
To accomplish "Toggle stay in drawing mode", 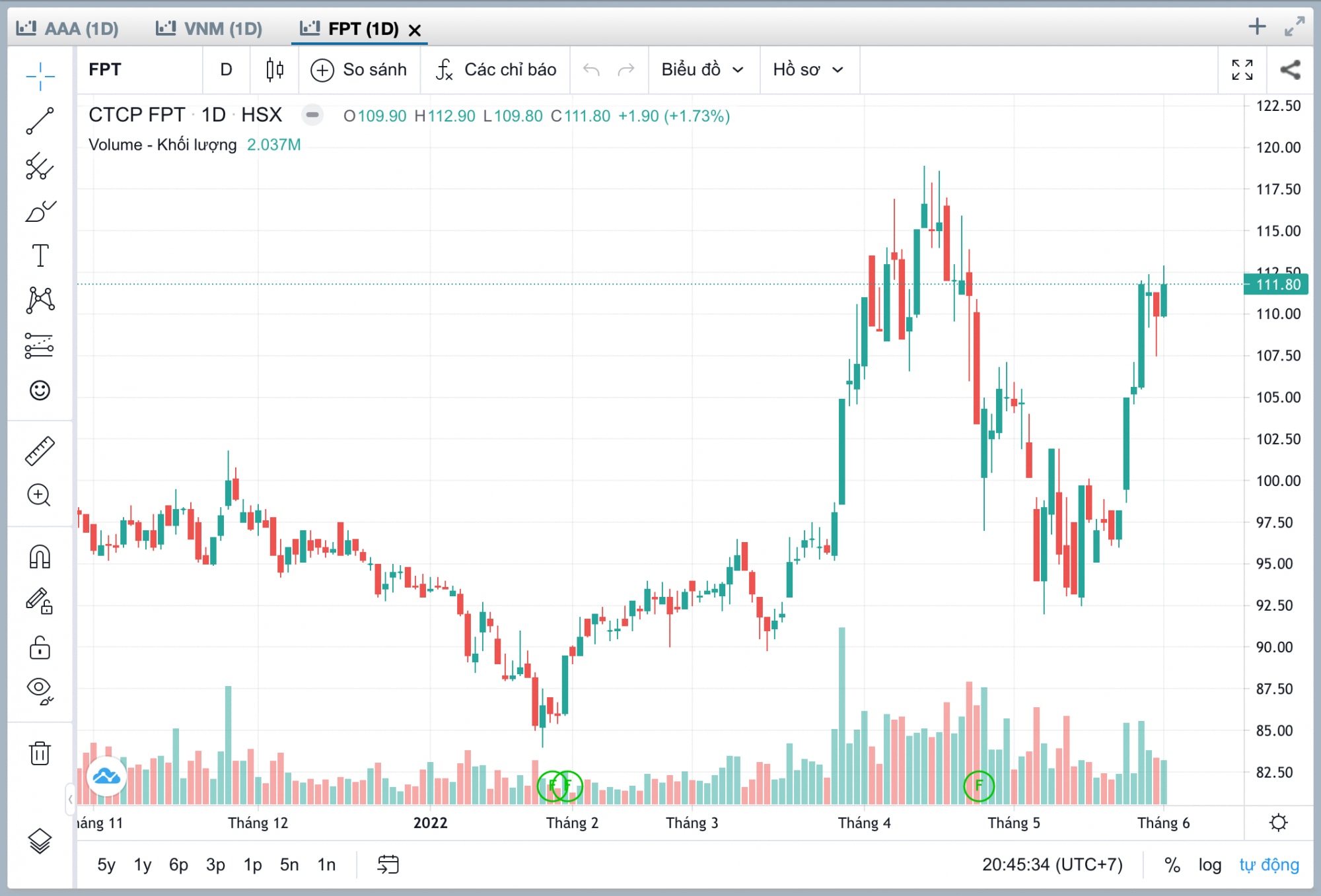I will coord(40,602).
